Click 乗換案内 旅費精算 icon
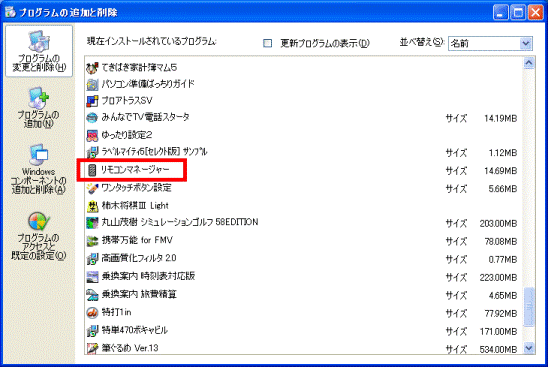The height and width of the screenshot is (367, 548). [92, 295]
